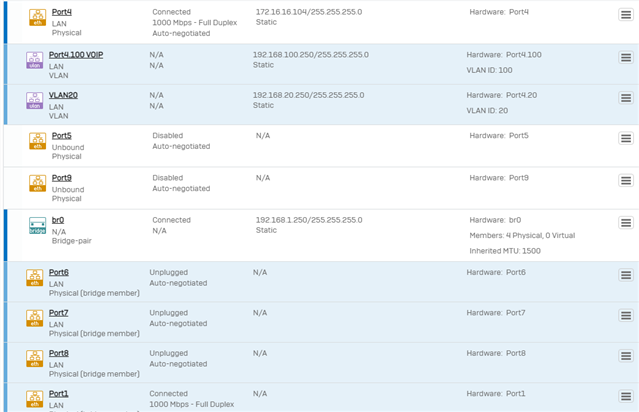
Task: Click the Port9 interface name
Action: [62, 178]
